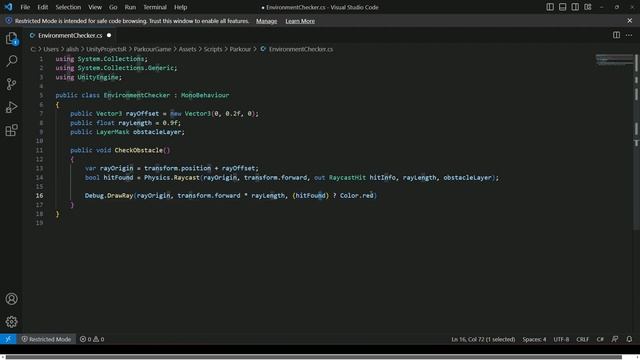Viewport: 640px width, 360px height.
Task: Click the Learn More link
Action: tap(300, 21)
